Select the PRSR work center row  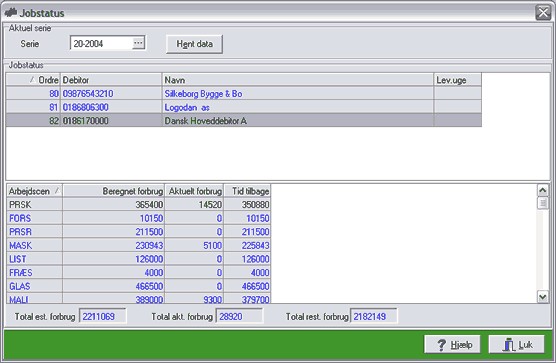[139, 231]
